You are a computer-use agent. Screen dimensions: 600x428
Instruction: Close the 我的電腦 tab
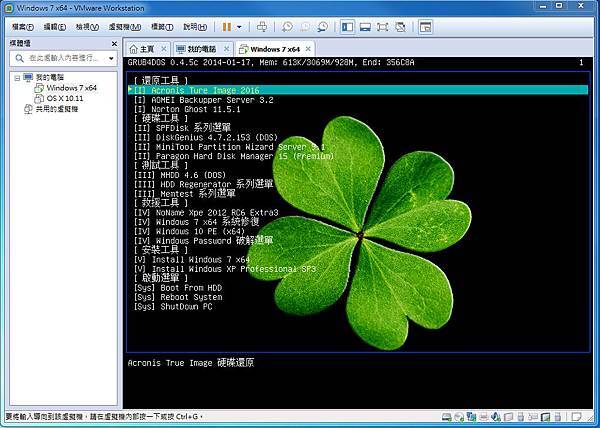click(227, 49)
